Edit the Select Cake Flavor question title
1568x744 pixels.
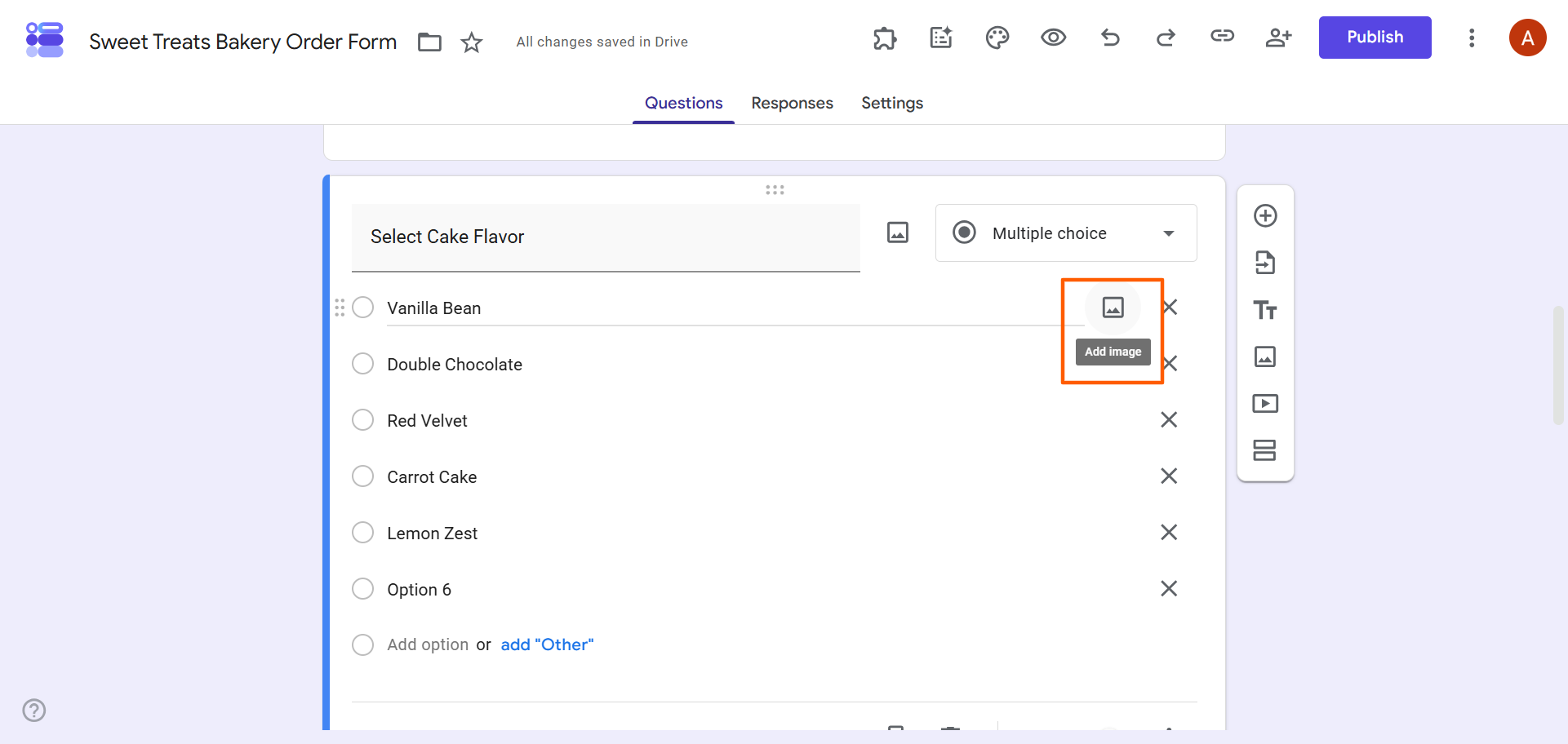[x=606, y=237]
